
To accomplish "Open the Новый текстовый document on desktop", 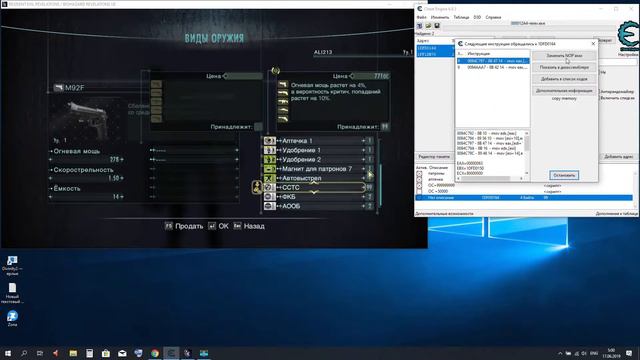I will pos(12,293).
